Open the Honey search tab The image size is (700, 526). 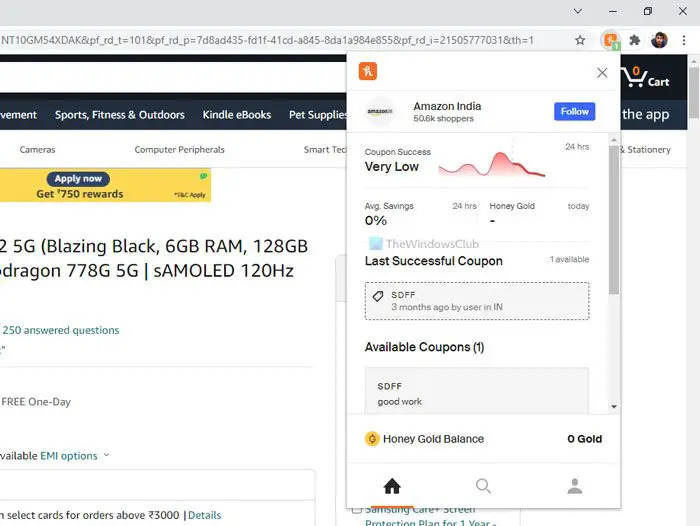(483, 486)
